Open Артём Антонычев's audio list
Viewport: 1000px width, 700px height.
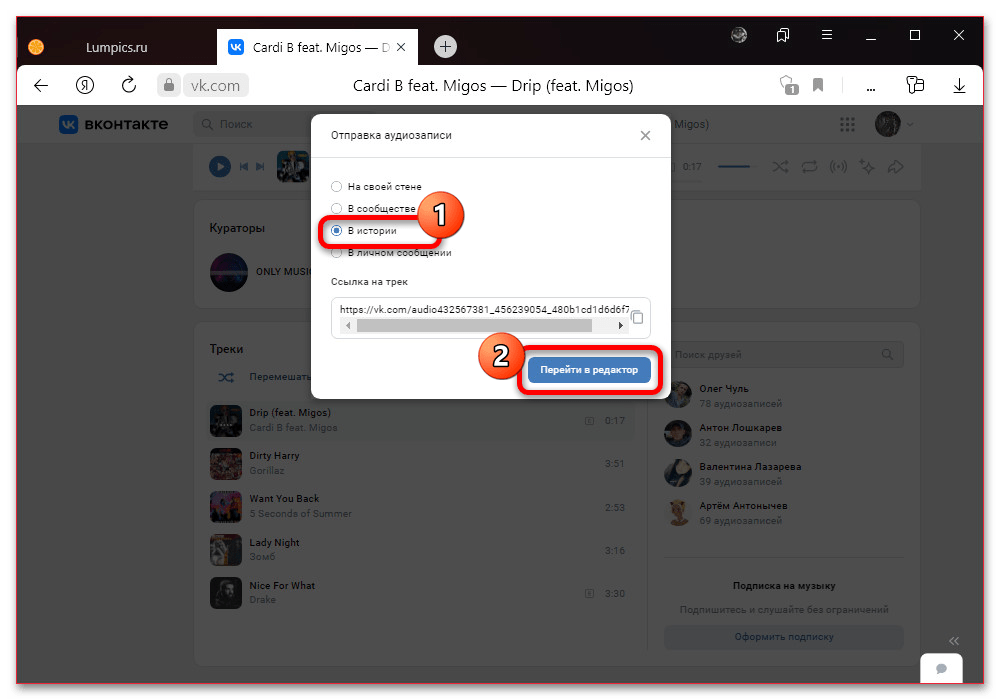click(784, 513)
